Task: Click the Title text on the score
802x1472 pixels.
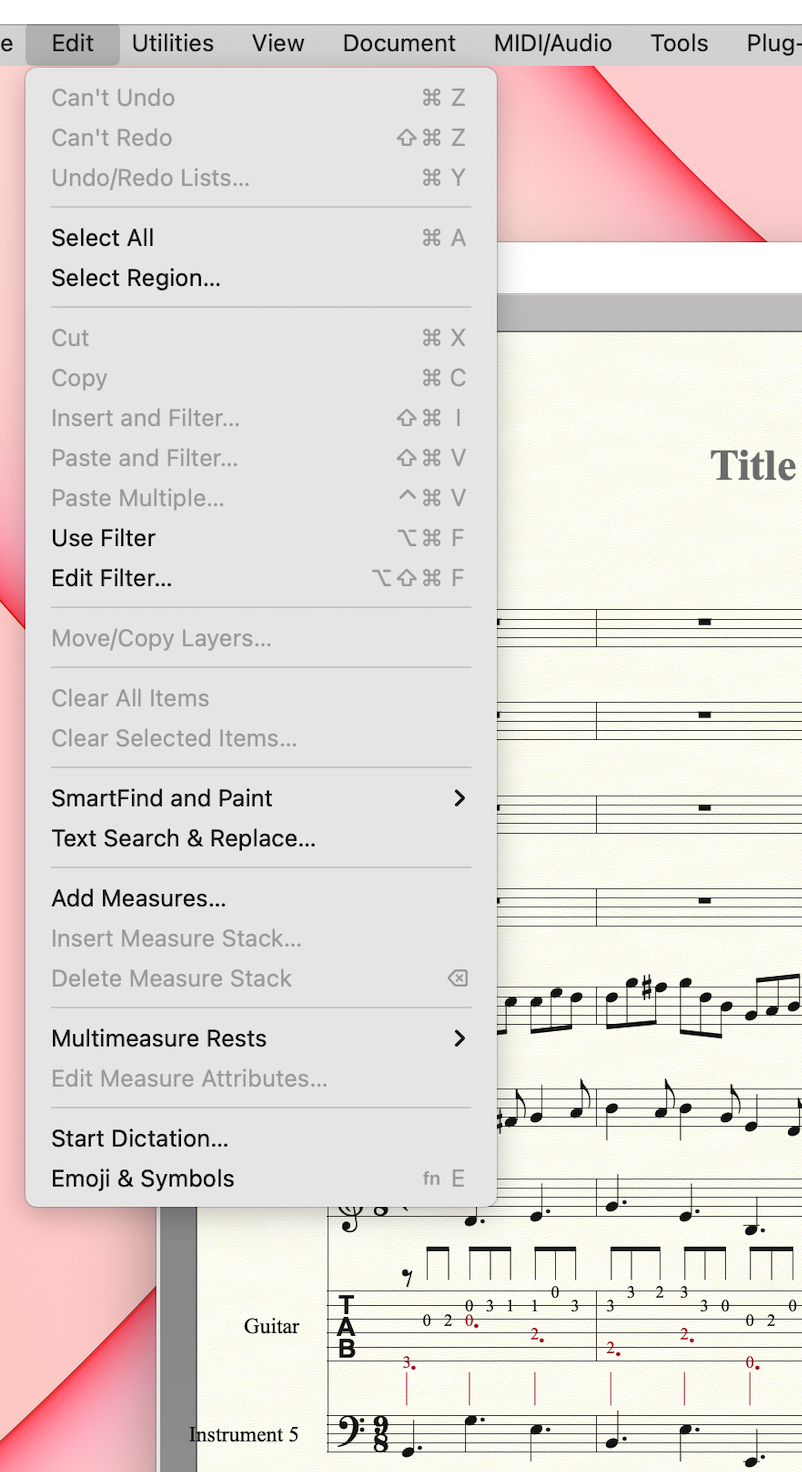Action: pyautogui.click(x=752, y=466)
